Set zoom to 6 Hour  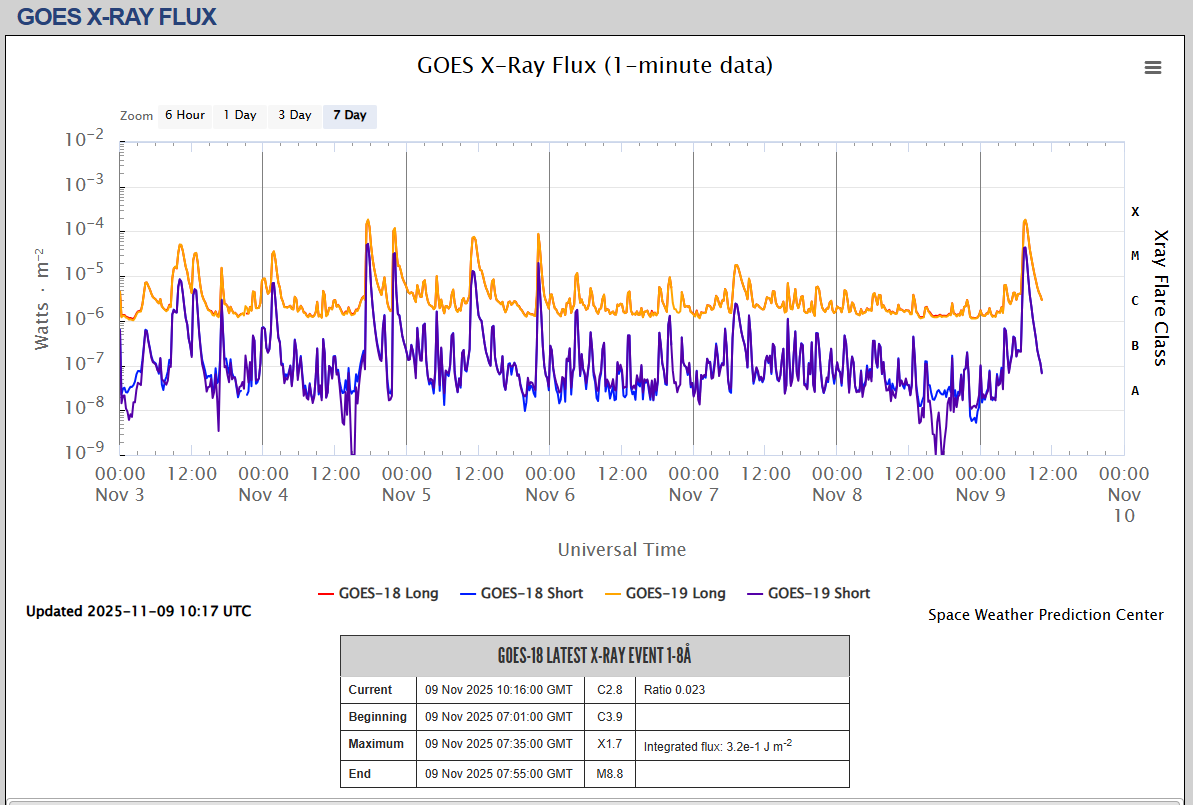coord(185,116)
